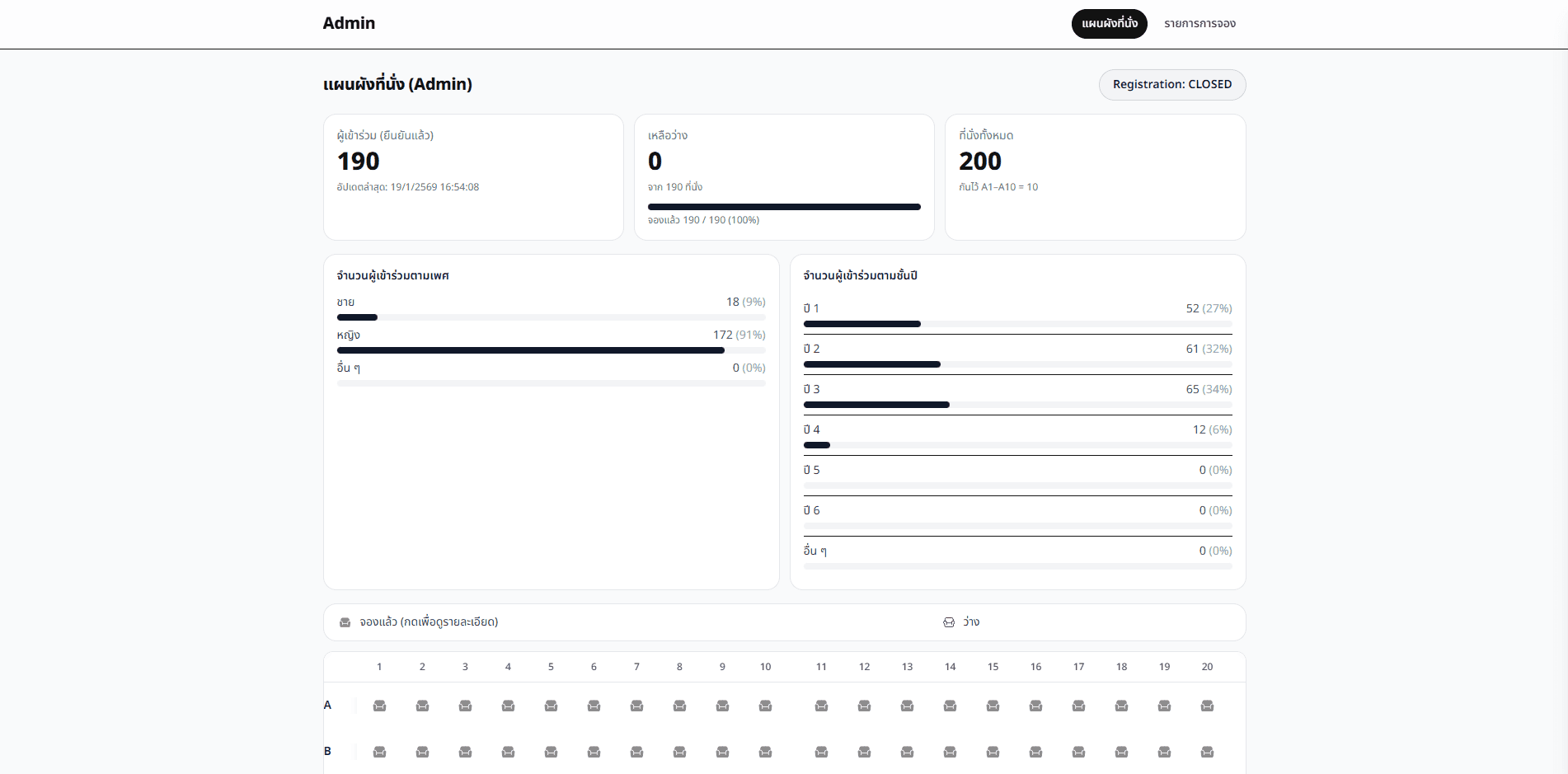Screen dimensions: 1568x774
Task: Click the ว่าง legend seat icon
Action: coord(949,622)
